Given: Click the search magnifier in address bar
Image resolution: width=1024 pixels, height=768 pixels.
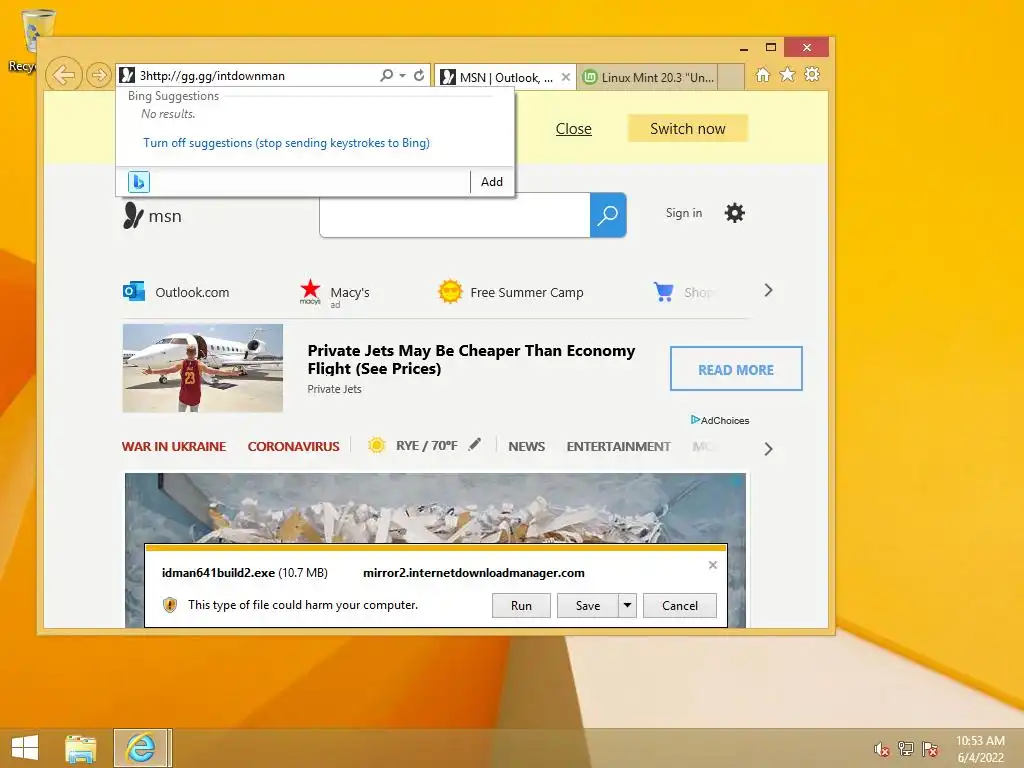Looking at the screenshot, I should coord(387,75).
